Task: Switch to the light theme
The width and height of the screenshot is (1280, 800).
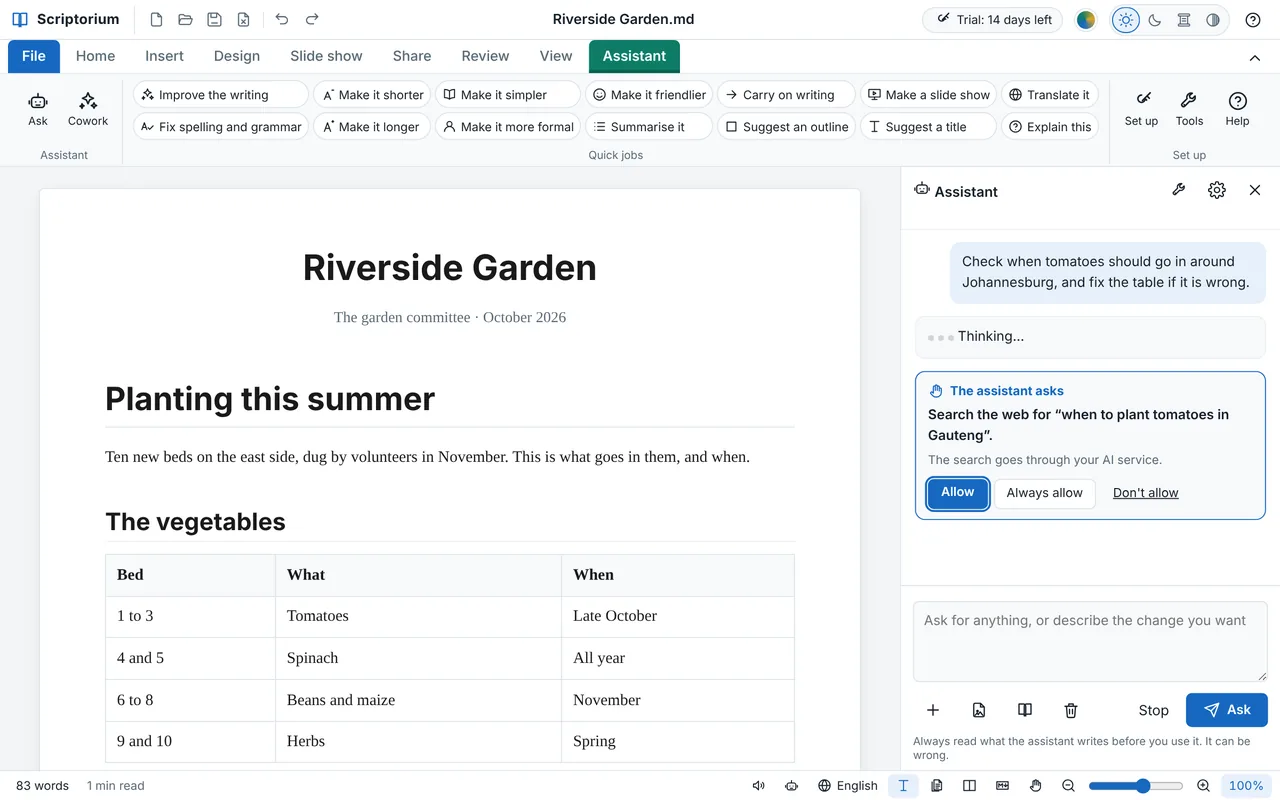Action: pyautogui.click(x=1126, y=20)
